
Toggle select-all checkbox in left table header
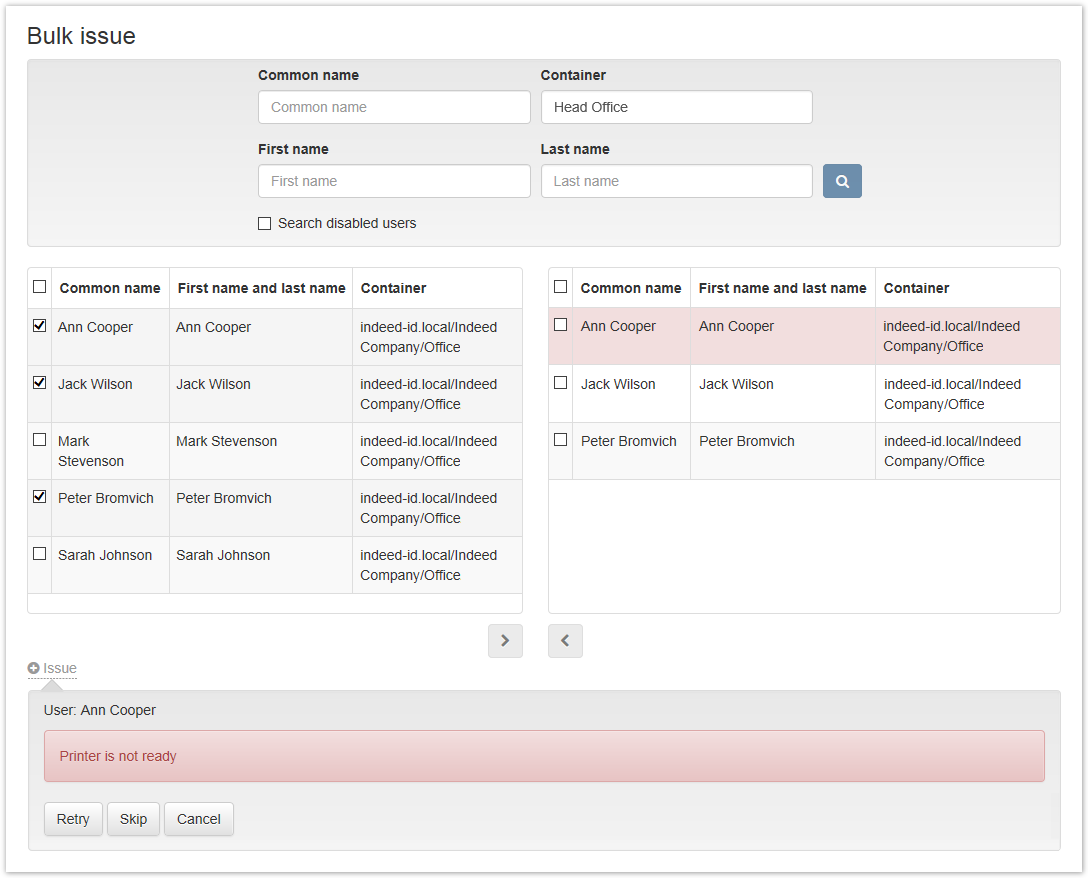(x=40, y=287)
